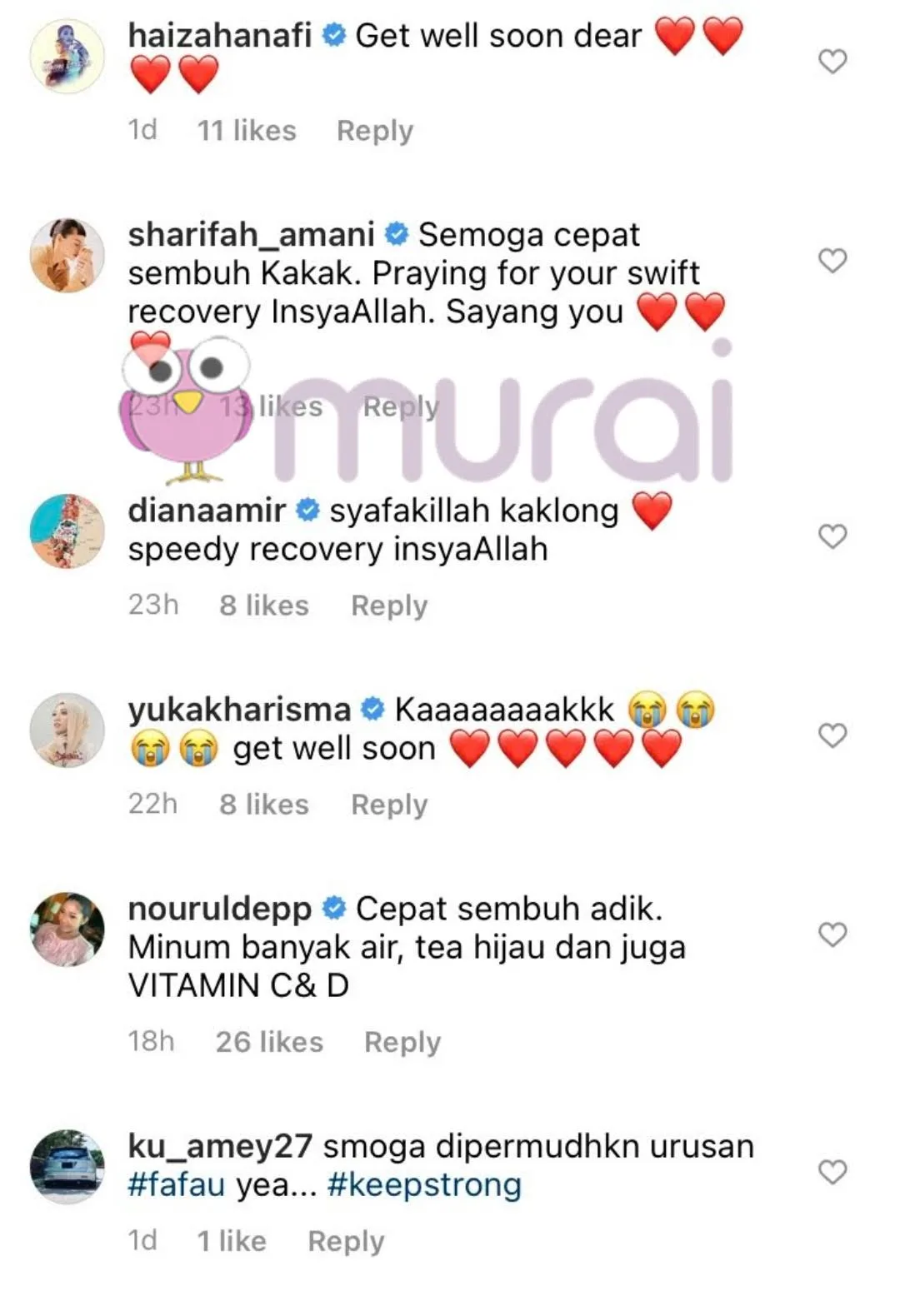Tap heart next to nouruldepp's comment
900x1316 pixels.
tap(832, 934)
